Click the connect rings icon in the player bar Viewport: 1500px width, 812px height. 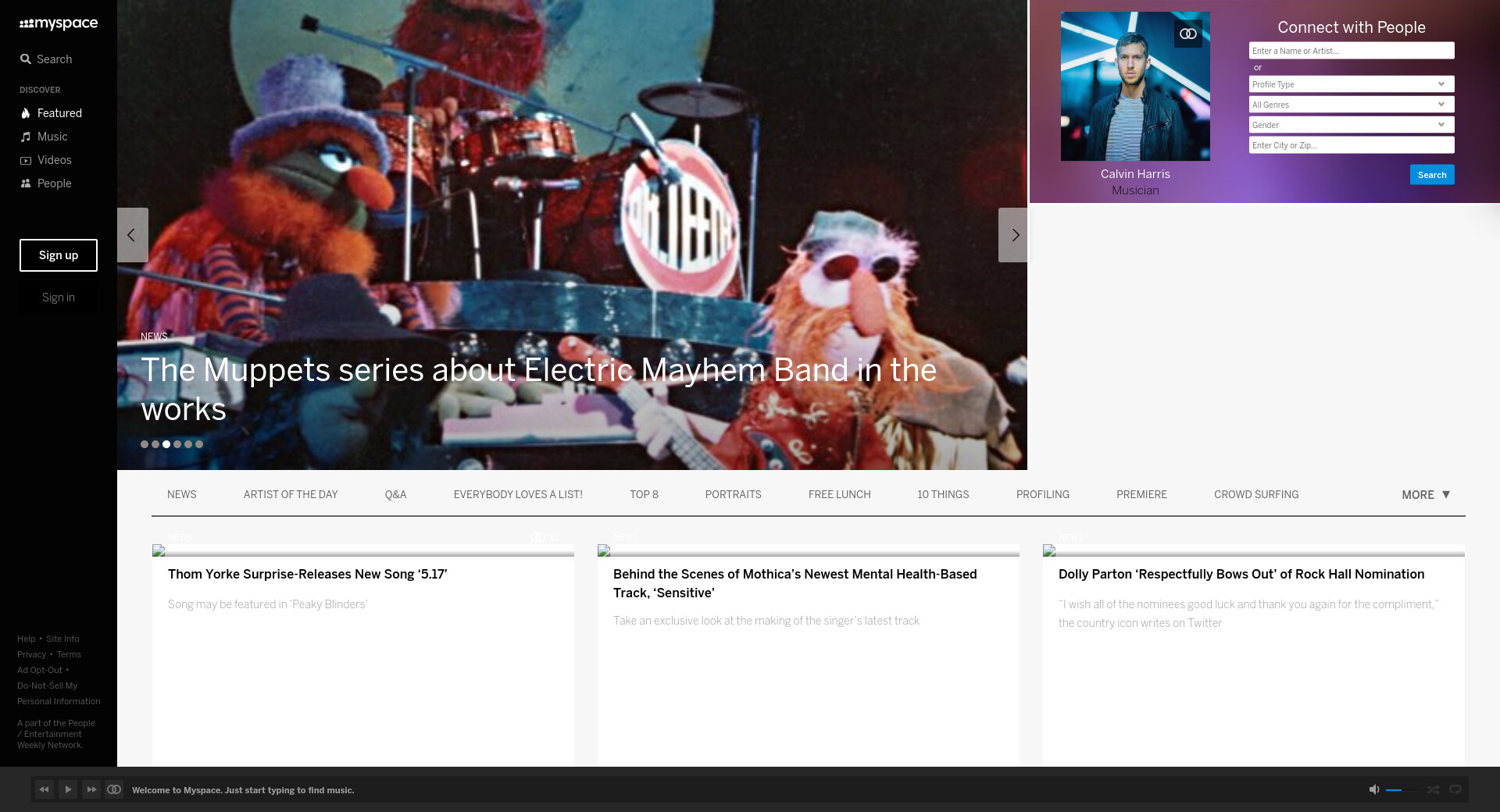click(x=114, y=789)
